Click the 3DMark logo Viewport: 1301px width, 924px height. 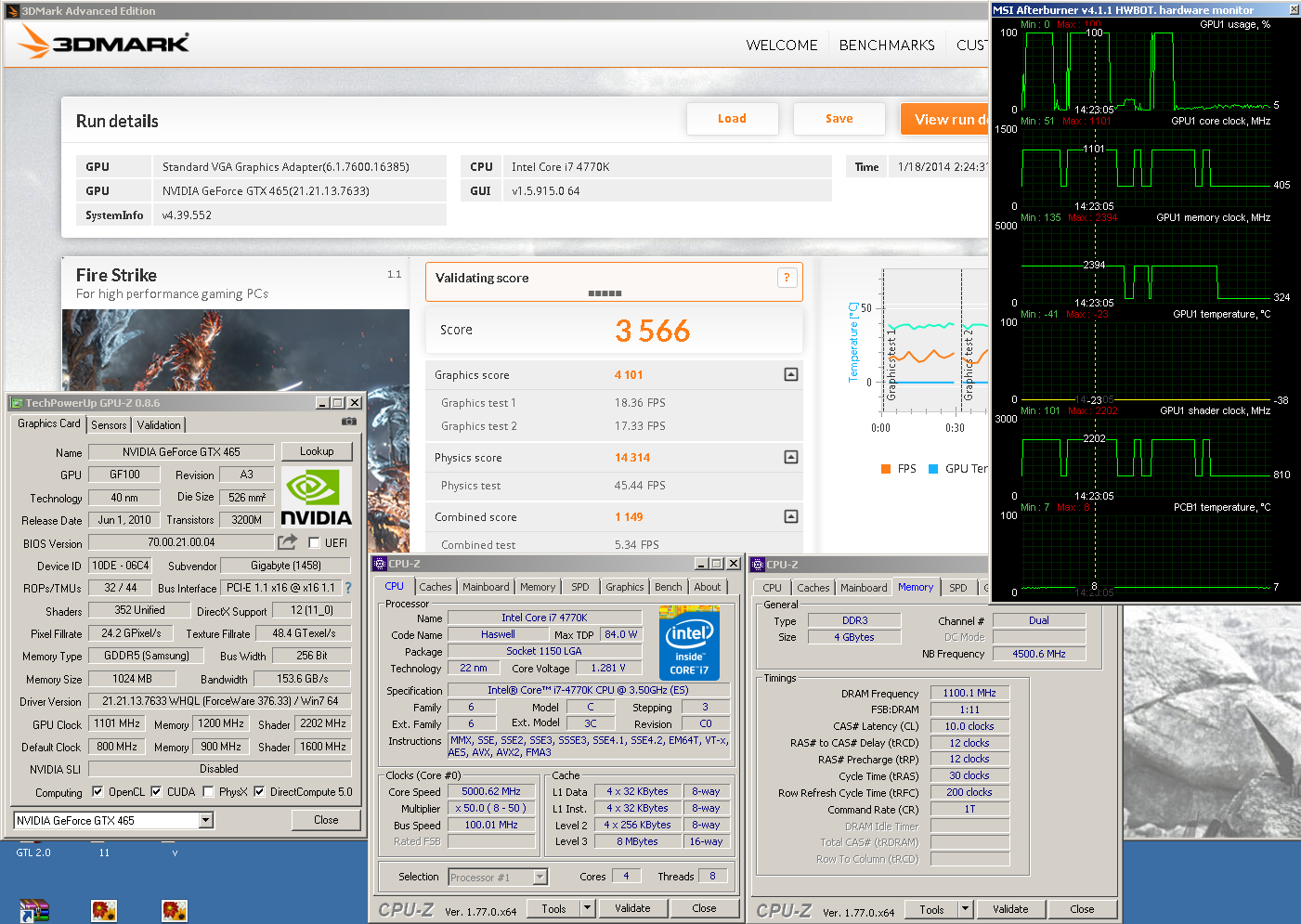(104, 43)
